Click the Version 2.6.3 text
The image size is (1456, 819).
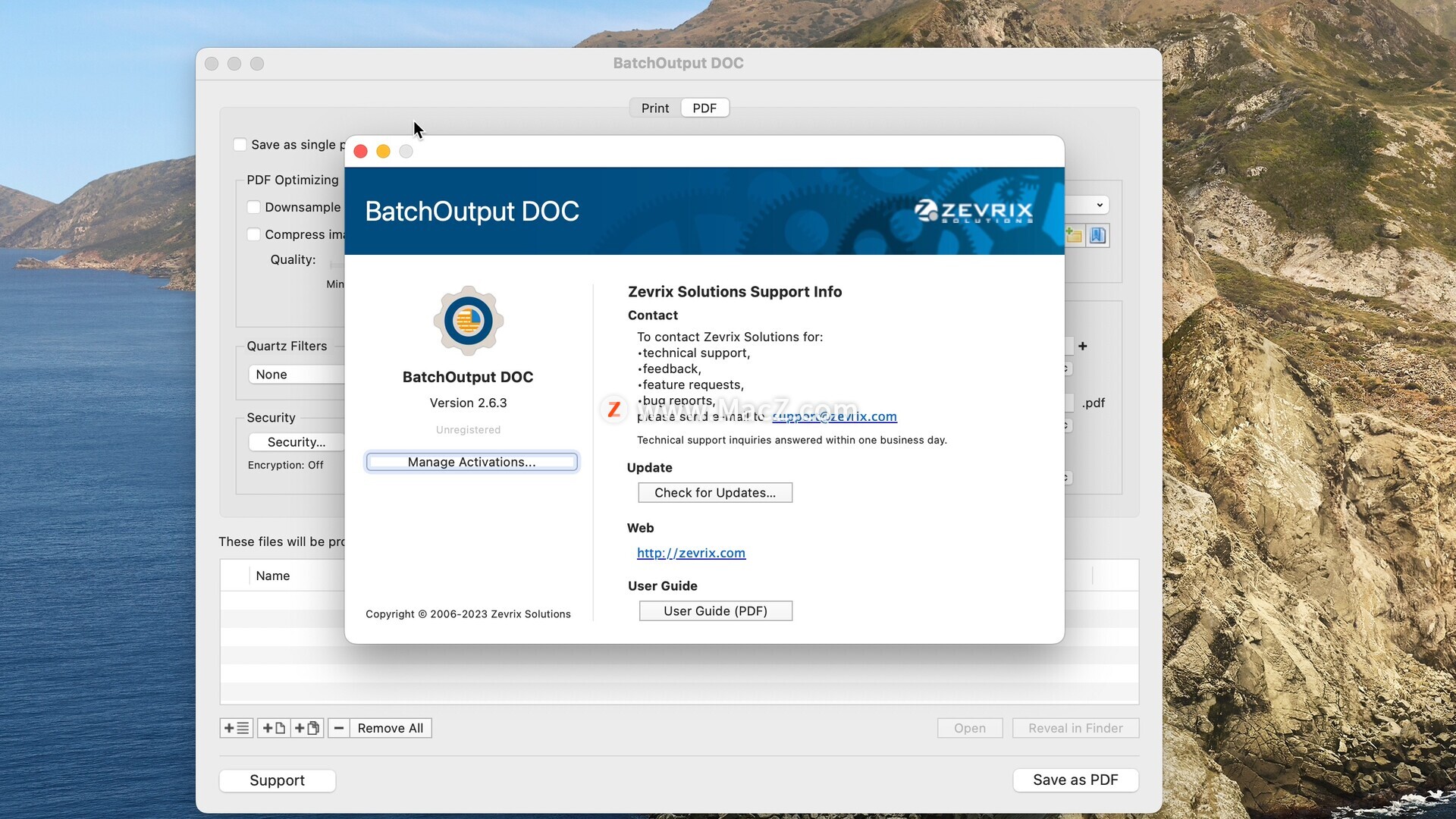coord(468,403)
